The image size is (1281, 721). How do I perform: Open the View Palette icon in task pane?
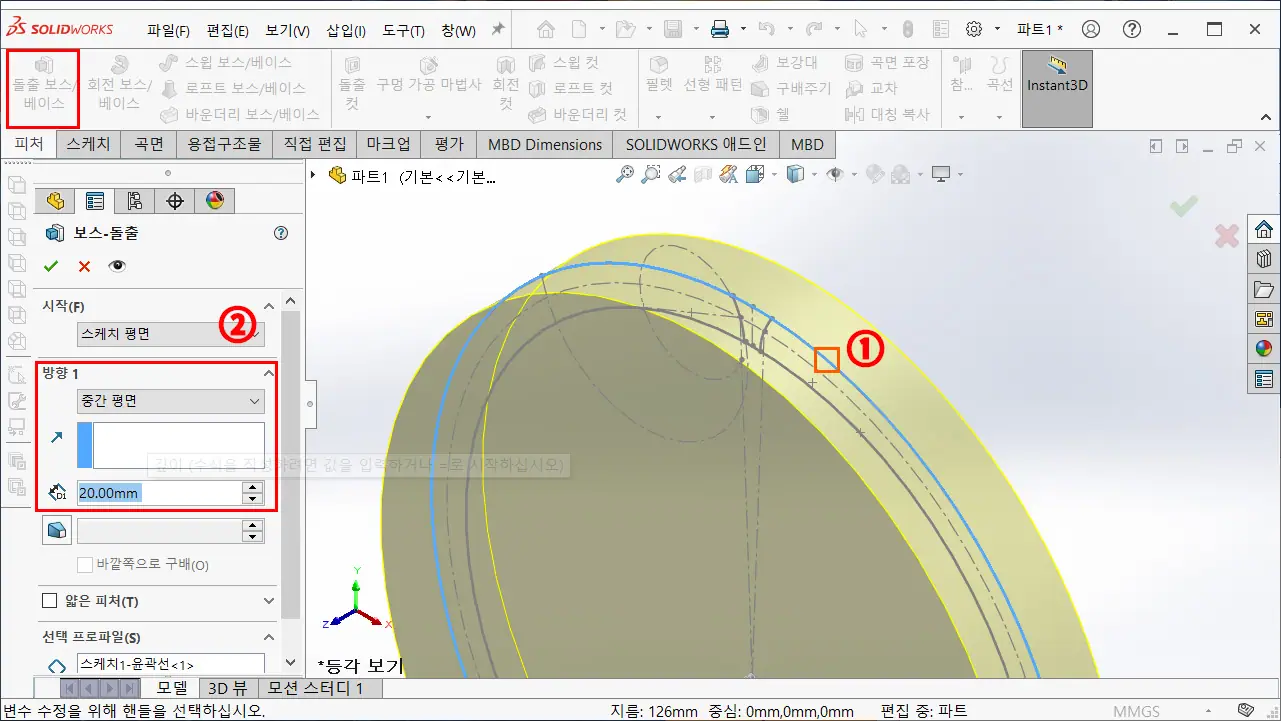(x=1264, y=319)
